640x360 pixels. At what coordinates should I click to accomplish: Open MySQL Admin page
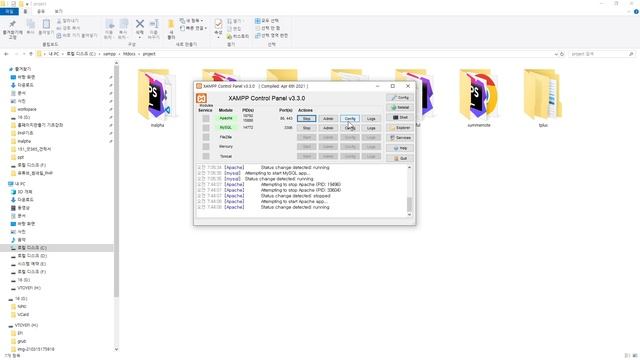(328, 128)
